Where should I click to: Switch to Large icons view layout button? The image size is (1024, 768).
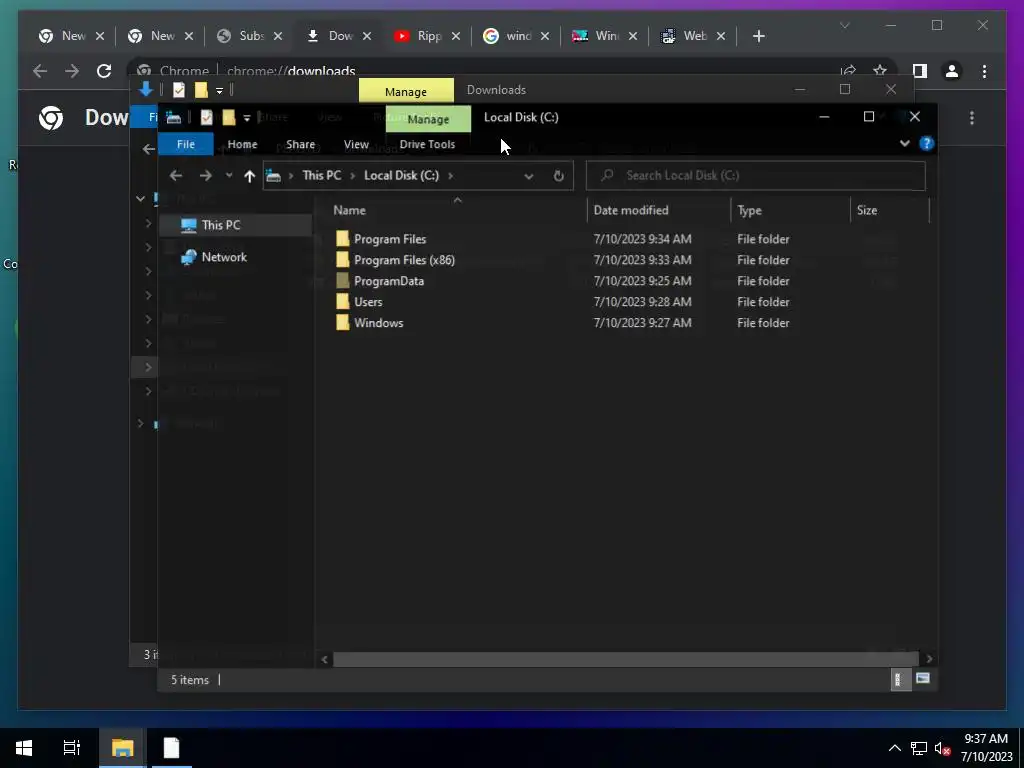[x=922, y=679]
